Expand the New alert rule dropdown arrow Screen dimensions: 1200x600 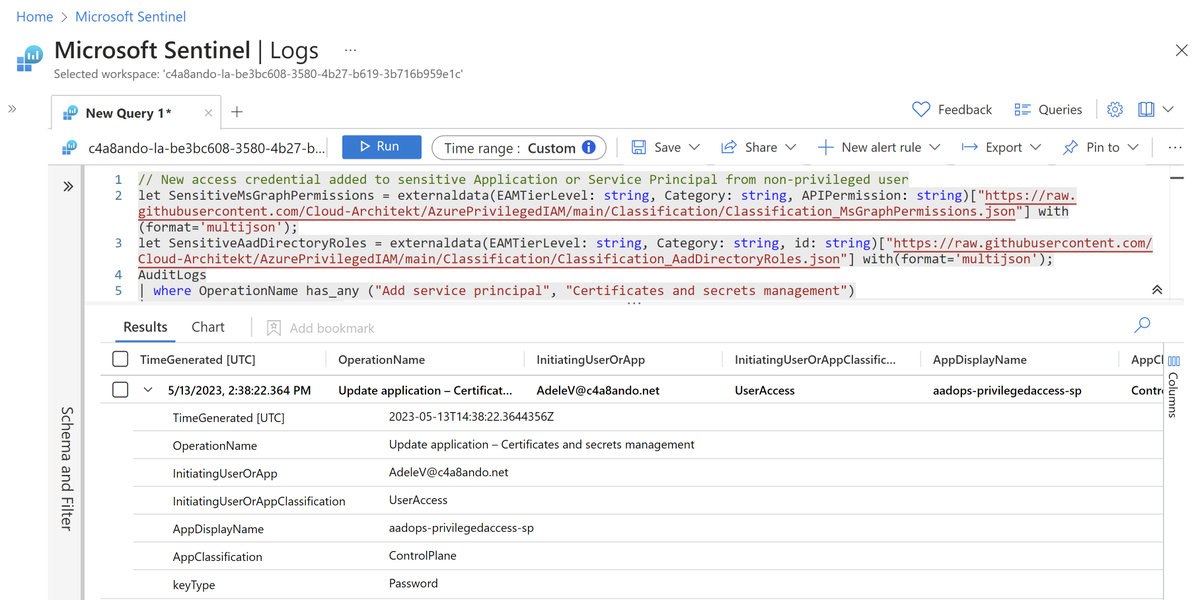(x=935, y=148)
